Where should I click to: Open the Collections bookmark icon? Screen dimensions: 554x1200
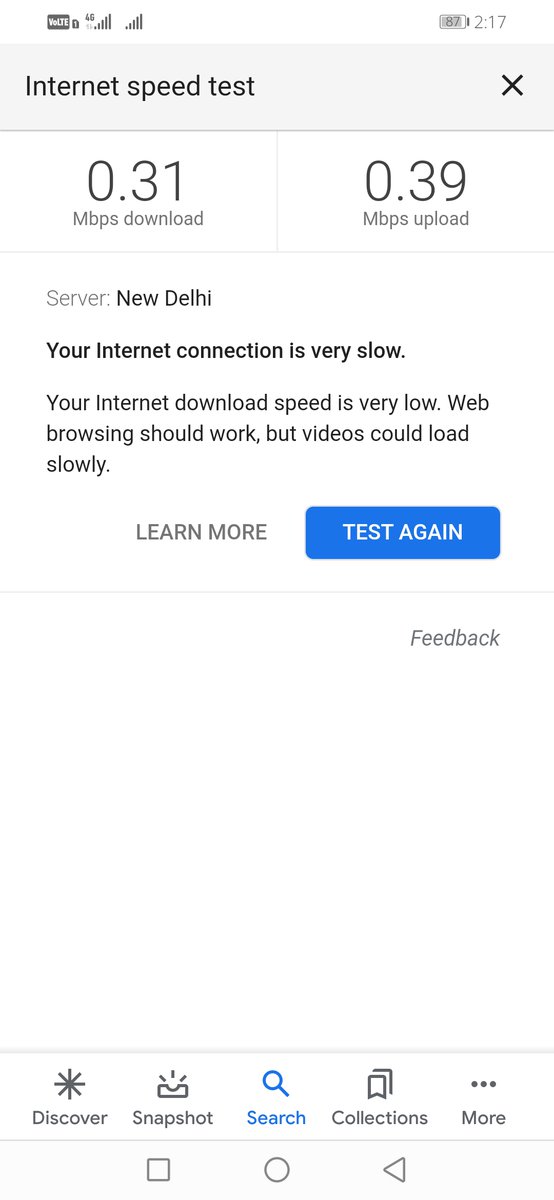(380, 1084)
